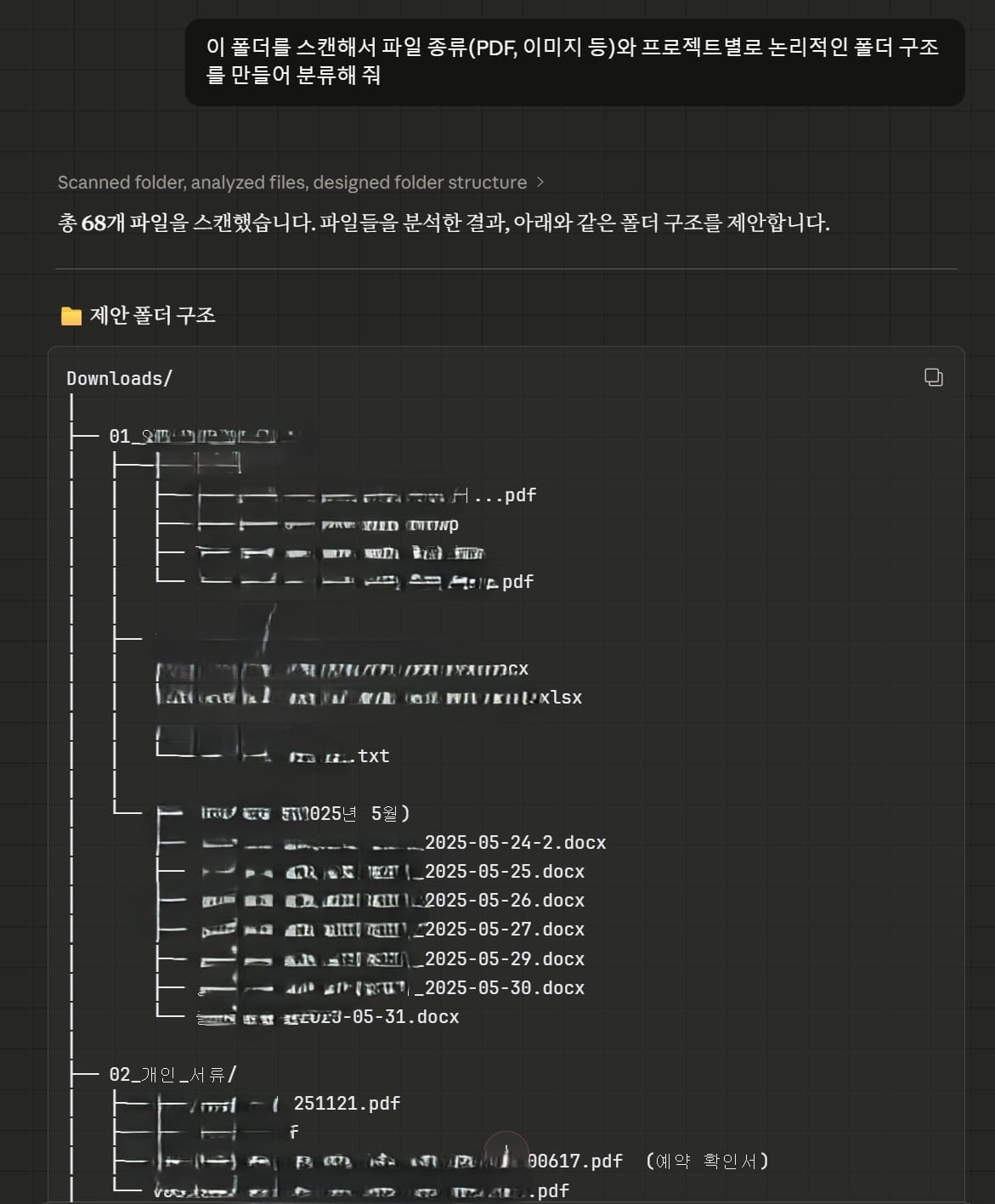The image size is (995, 1204).
Task: Click the 2025-05-27.docx file line
Action: [x=504, y=930]
